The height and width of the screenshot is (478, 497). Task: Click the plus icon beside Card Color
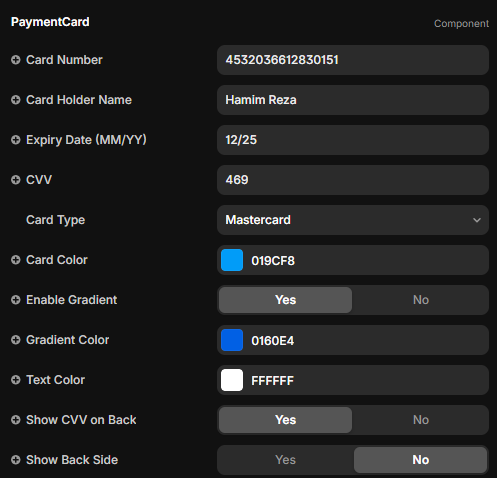pyautogui.click(x=15, y=260)
